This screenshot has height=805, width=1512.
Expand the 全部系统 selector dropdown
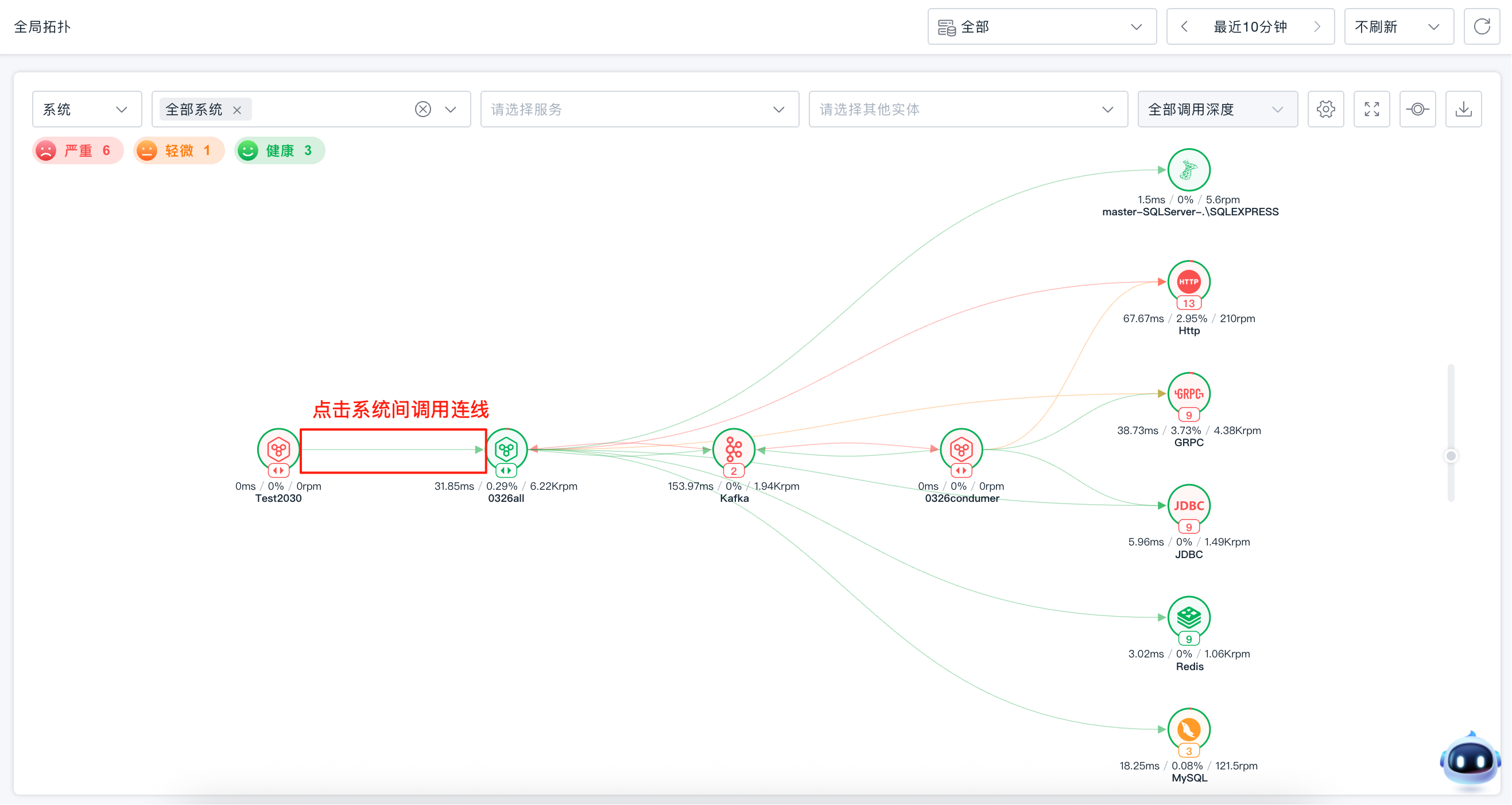point(451,109)
